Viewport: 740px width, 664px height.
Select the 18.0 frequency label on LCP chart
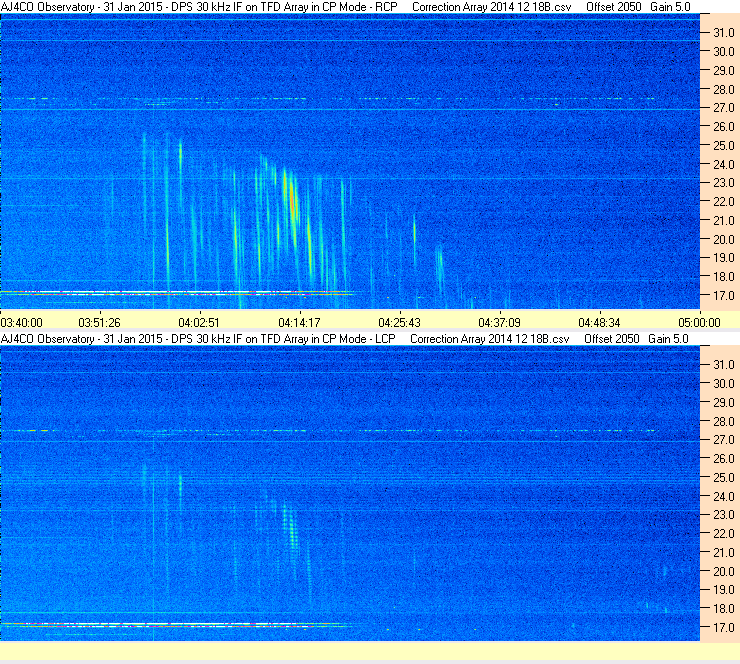[724, 609]
